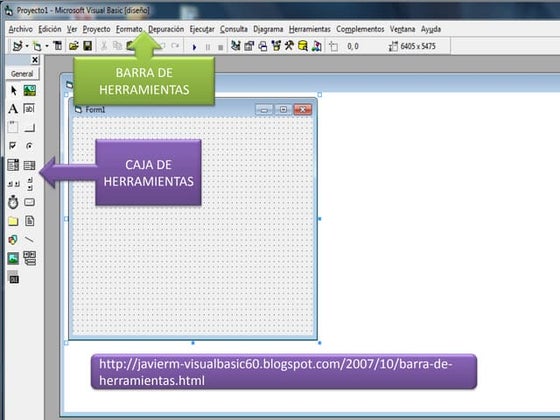Open the Project Explorer from toolbar

pos(235,46)
